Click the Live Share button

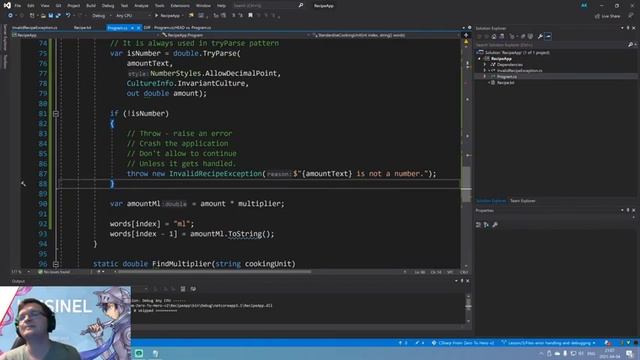pyautogui.click(x=608, y=16)
